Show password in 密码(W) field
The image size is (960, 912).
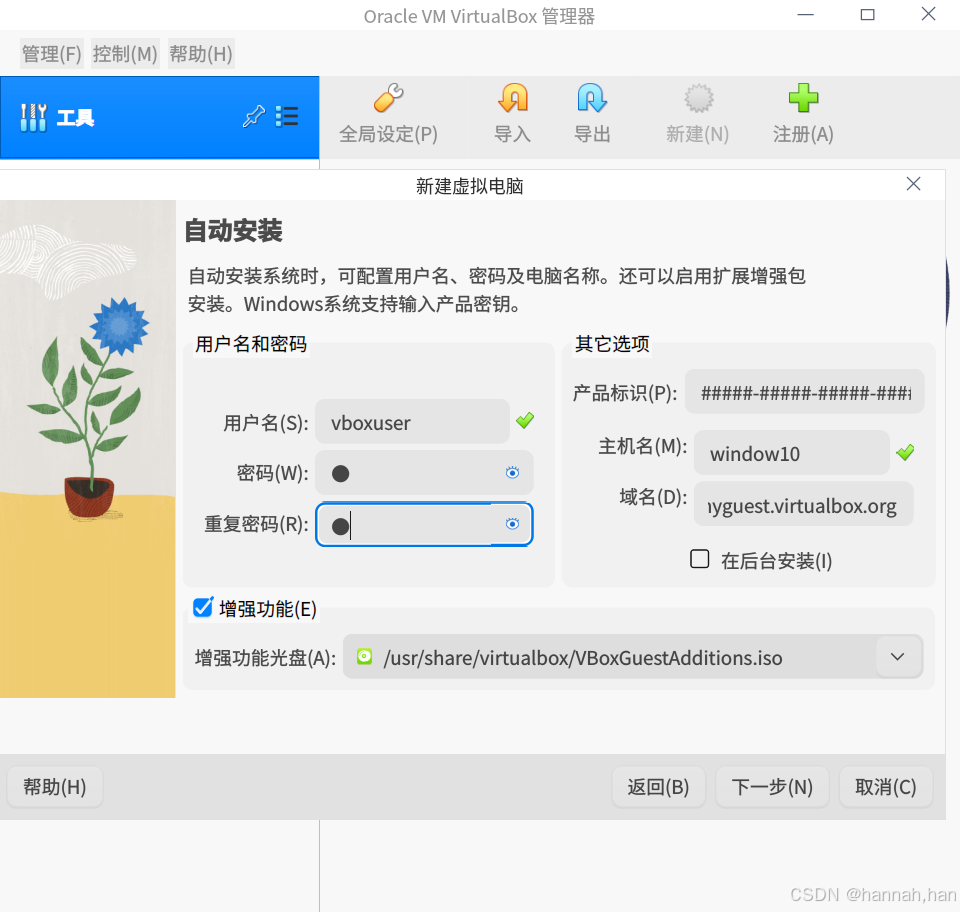pos(512,473)
